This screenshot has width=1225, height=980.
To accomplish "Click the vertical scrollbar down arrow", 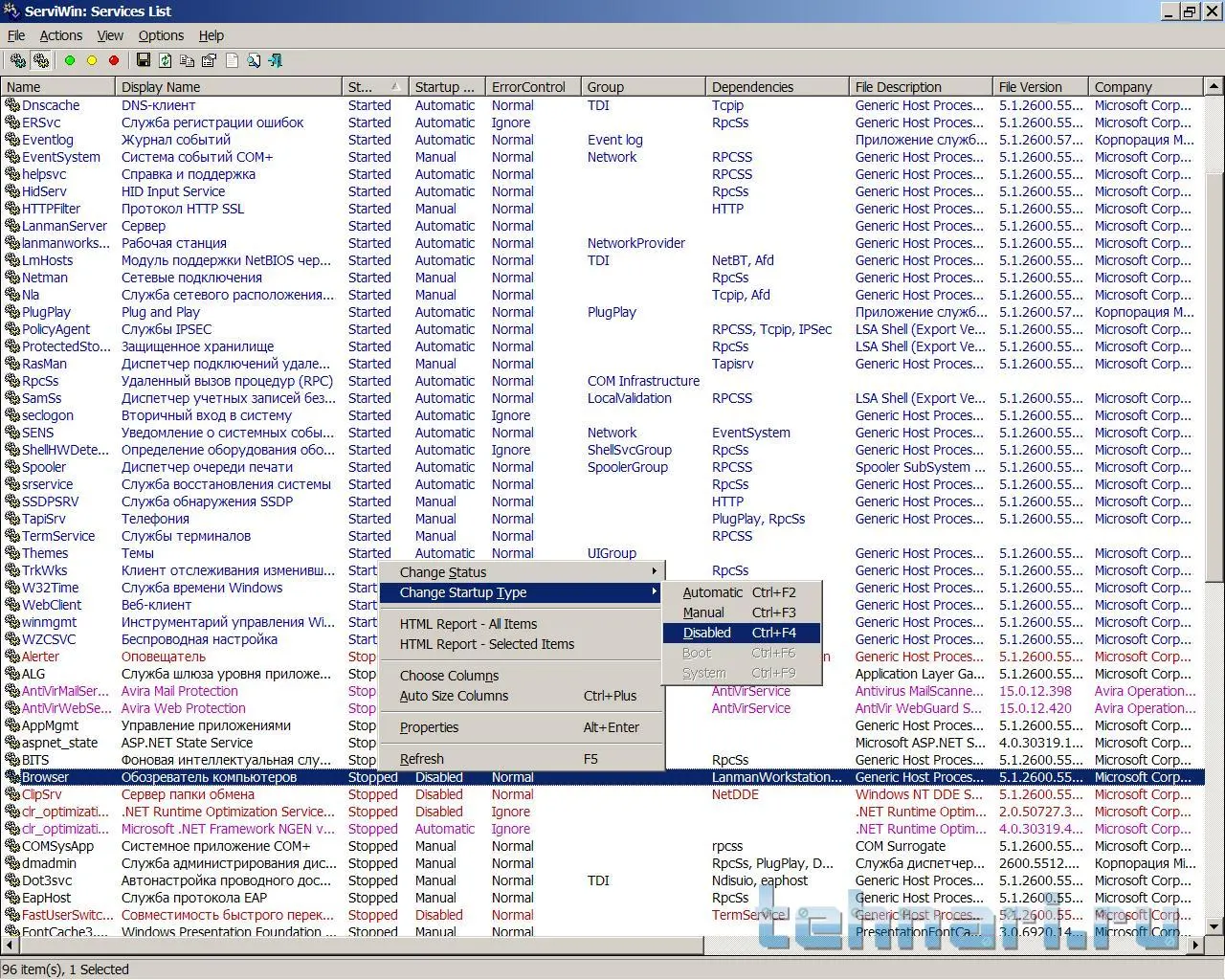I will click(1214, 926).
